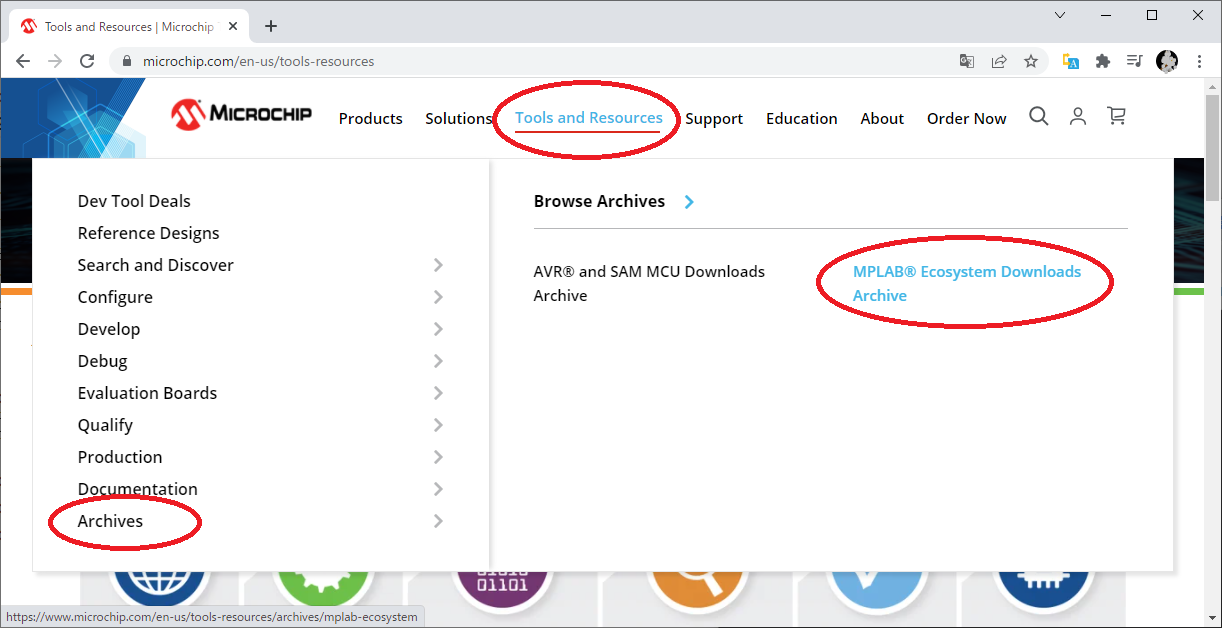This screenshot has height=629, width=1222.
Task: Open the shopping cart icon
Action: point(1117,117)
